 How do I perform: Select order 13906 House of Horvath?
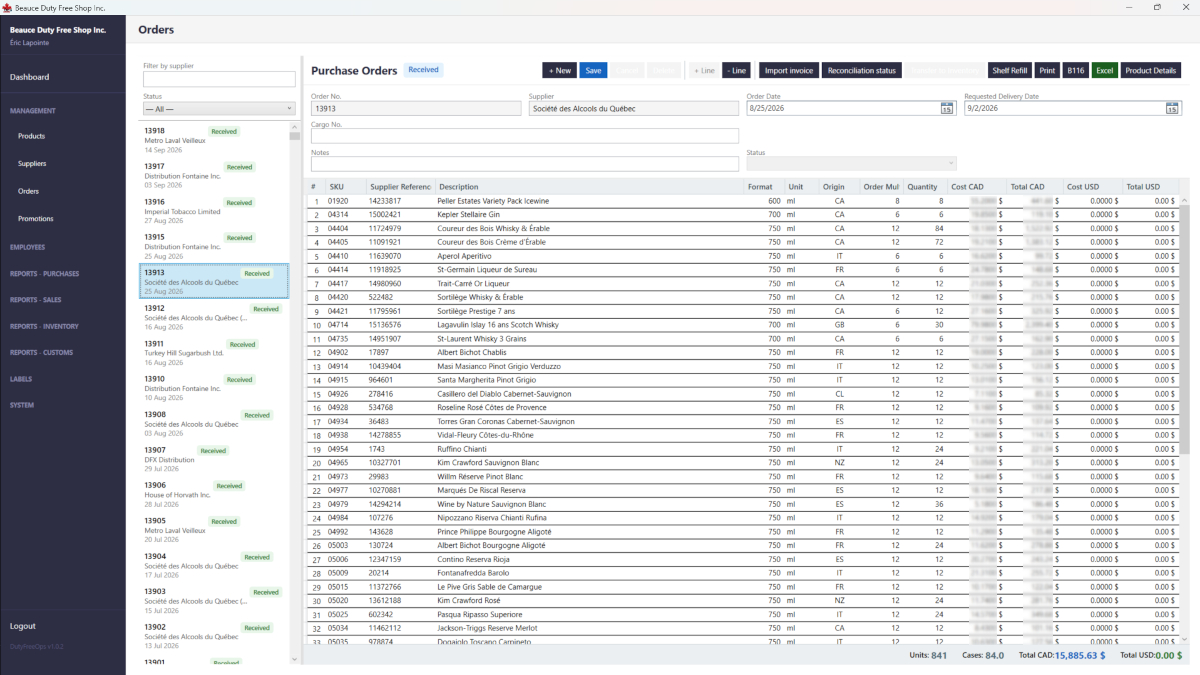pyautogui.click(x=213, y=494)
